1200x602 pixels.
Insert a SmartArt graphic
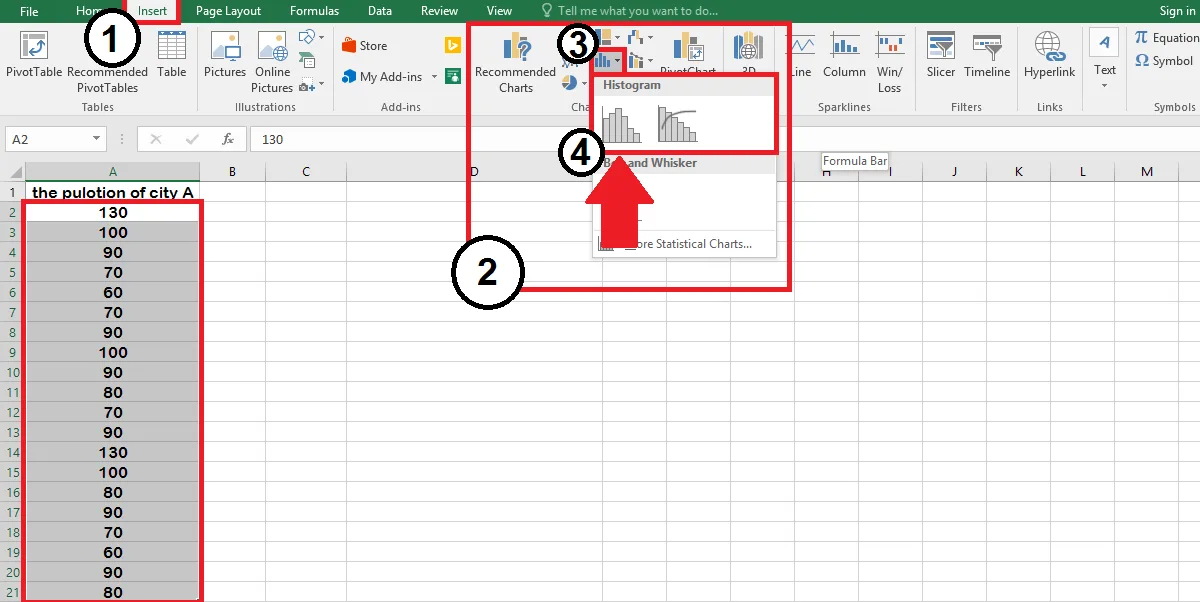(307, 61)
